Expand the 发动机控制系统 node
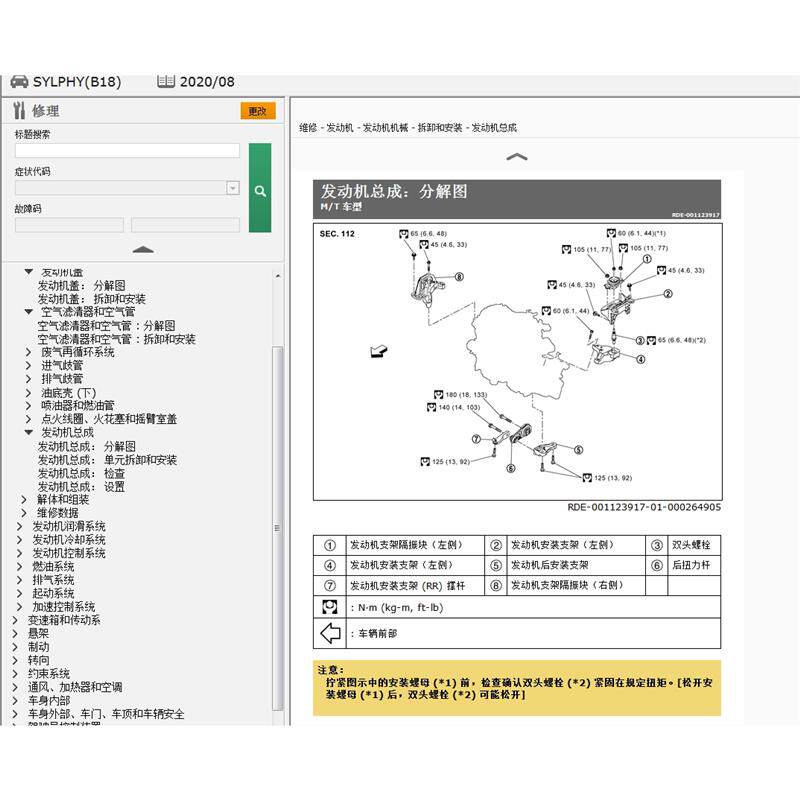 coord(19,553)
